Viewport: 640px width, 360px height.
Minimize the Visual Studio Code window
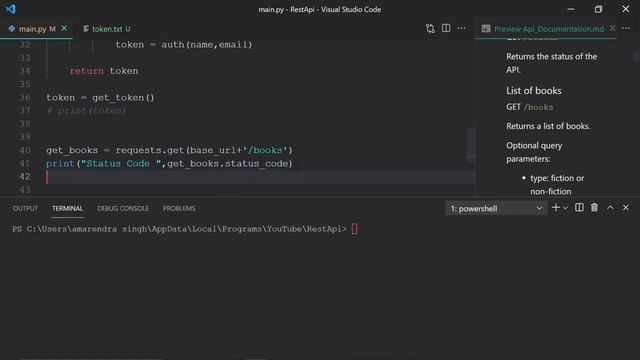[571, 9]
